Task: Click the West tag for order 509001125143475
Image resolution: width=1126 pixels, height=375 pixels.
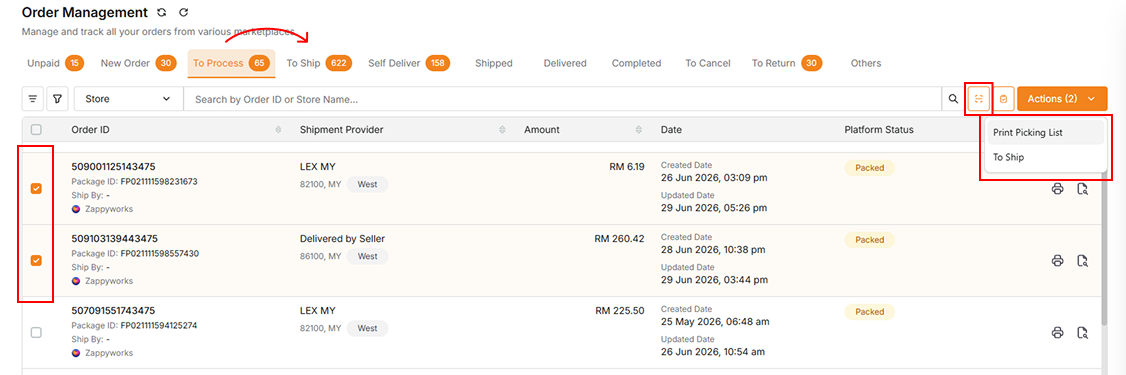Action: [x=368, y=185]
